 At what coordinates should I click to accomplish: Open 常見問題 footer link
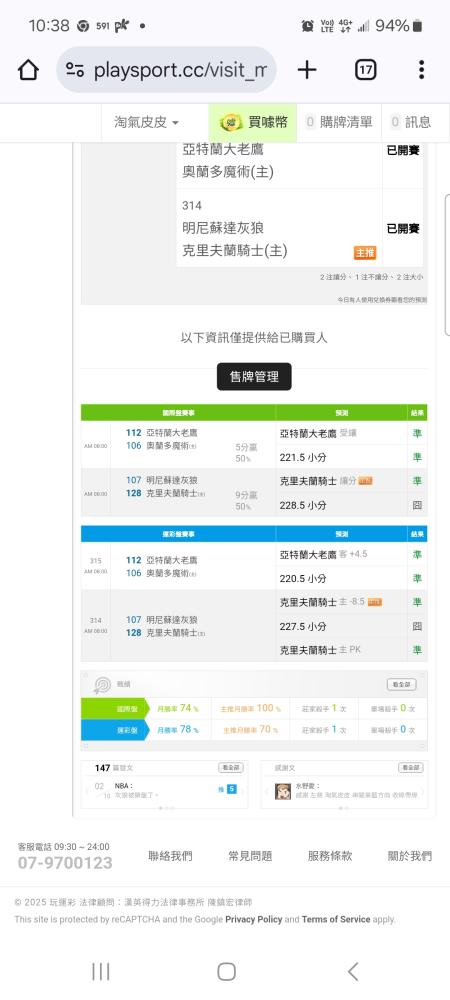tap(250, 856)
